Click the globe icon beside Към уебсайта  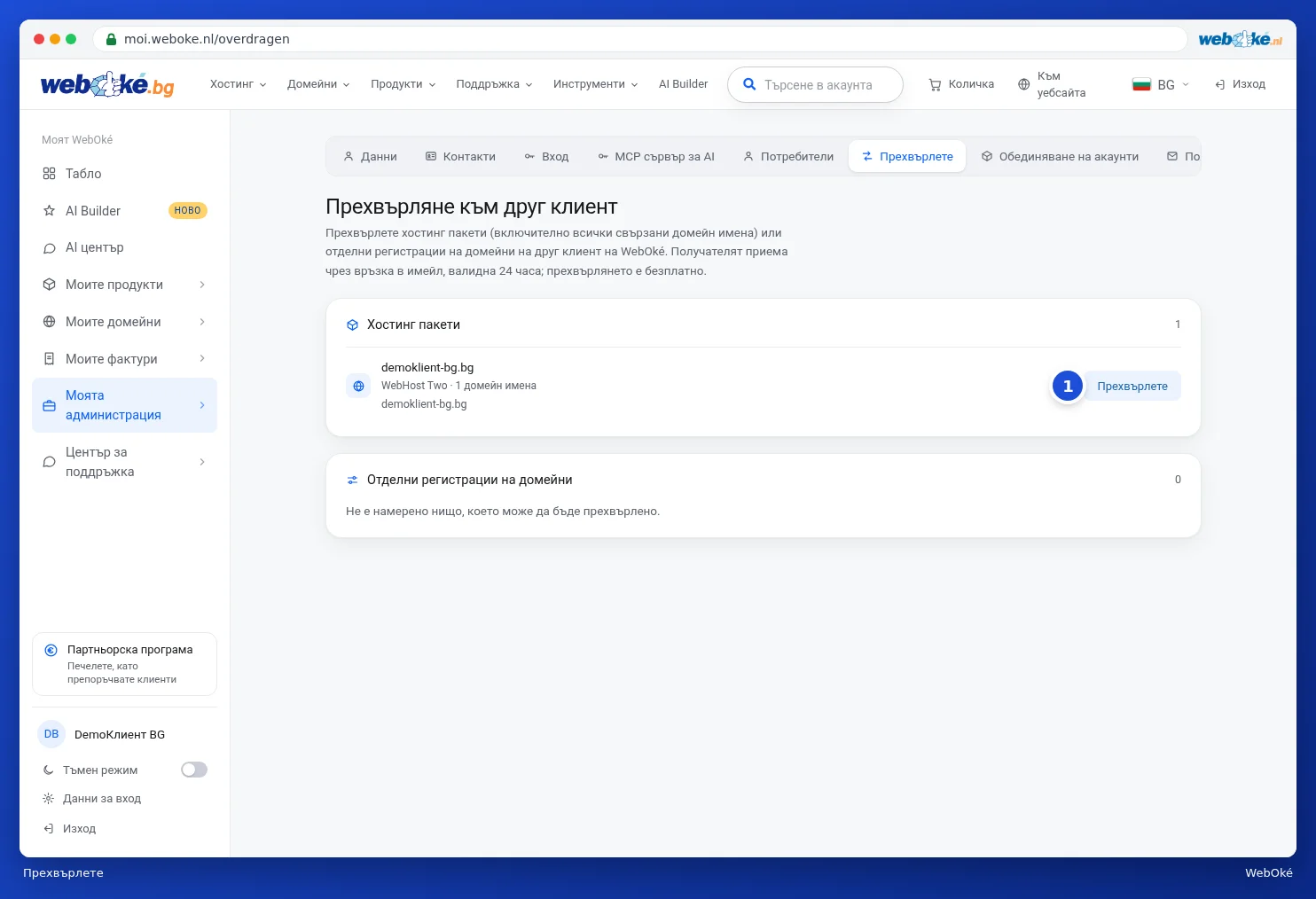pyautogui.click(x=1023, y=85)
